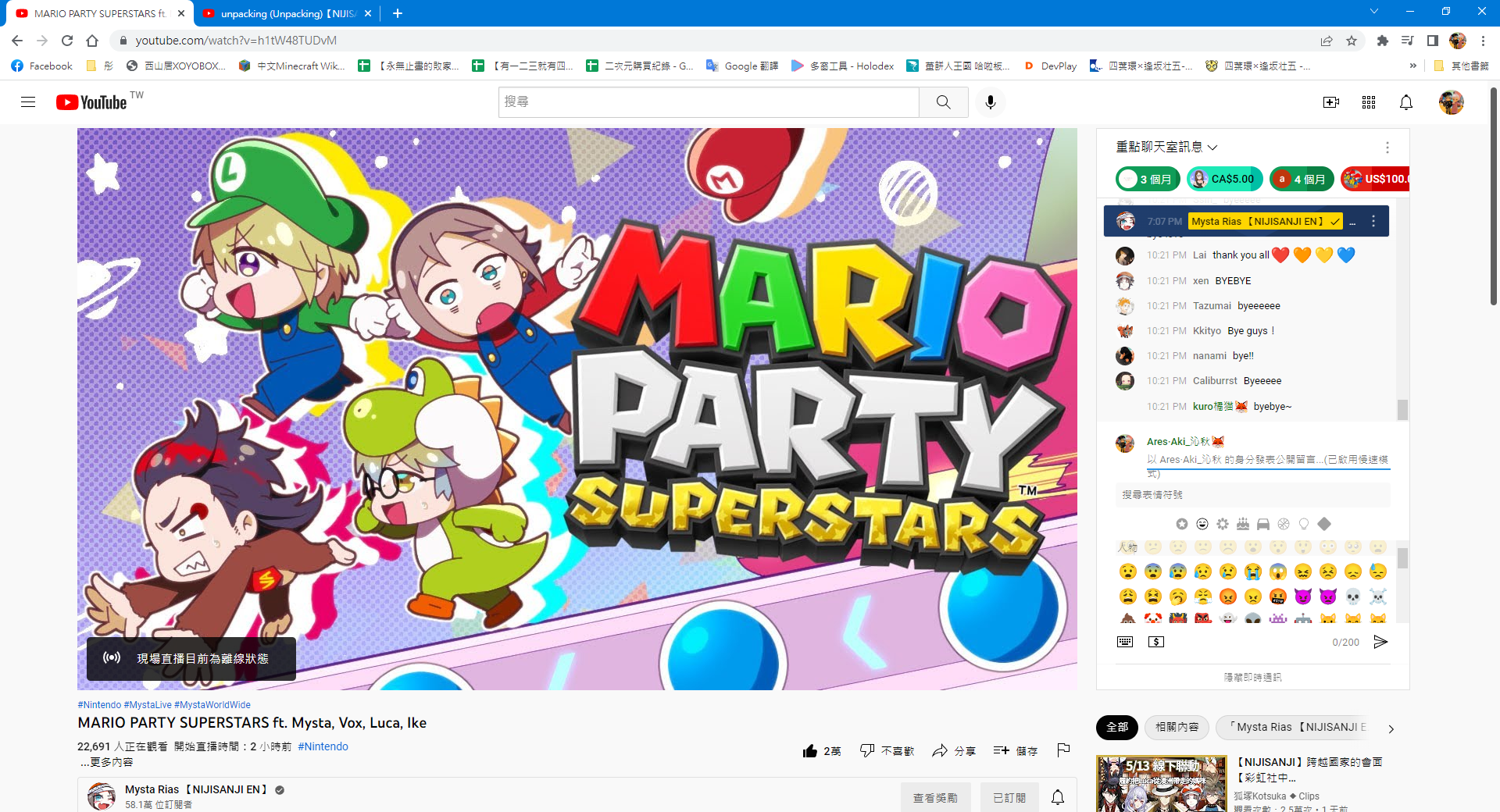Click the CA$5.00 Super Chat ticker chip
This screenshot has width=1500, height=812.
(1224, 179)
